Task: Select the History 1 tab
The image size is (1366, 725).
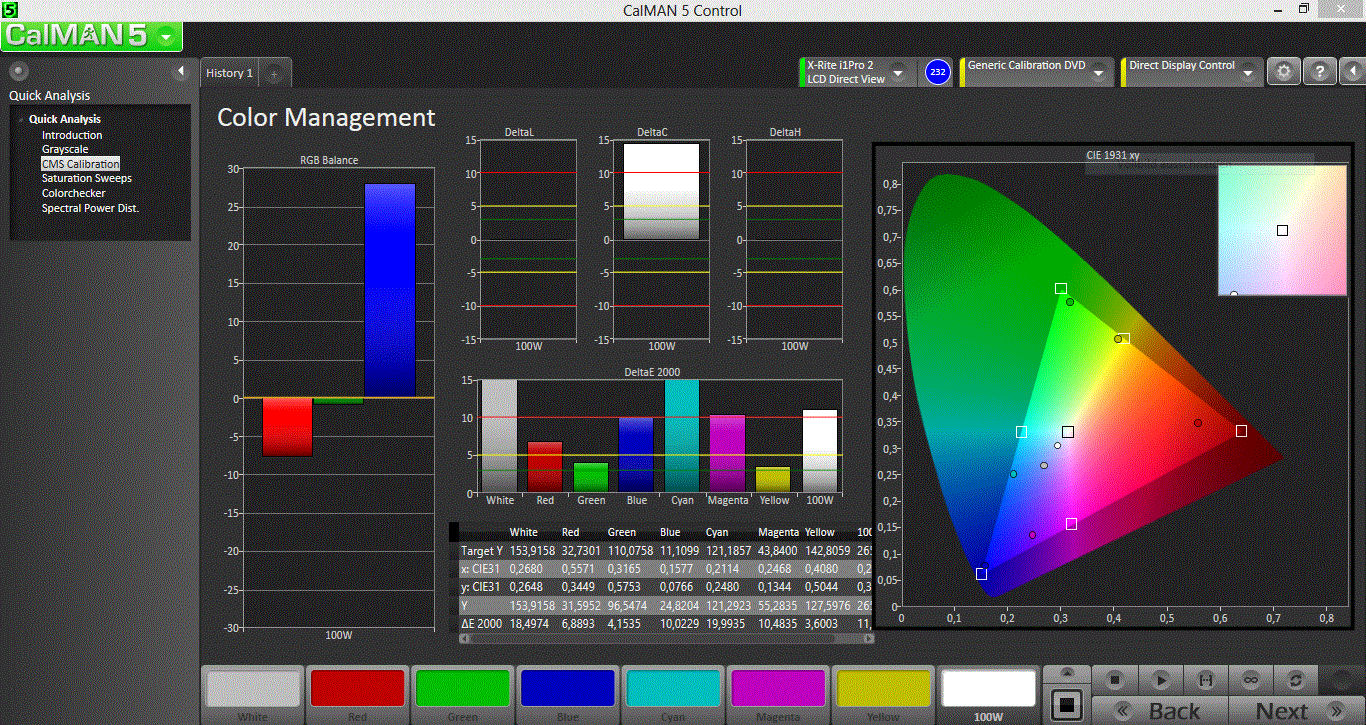Action: coord(229,73)
